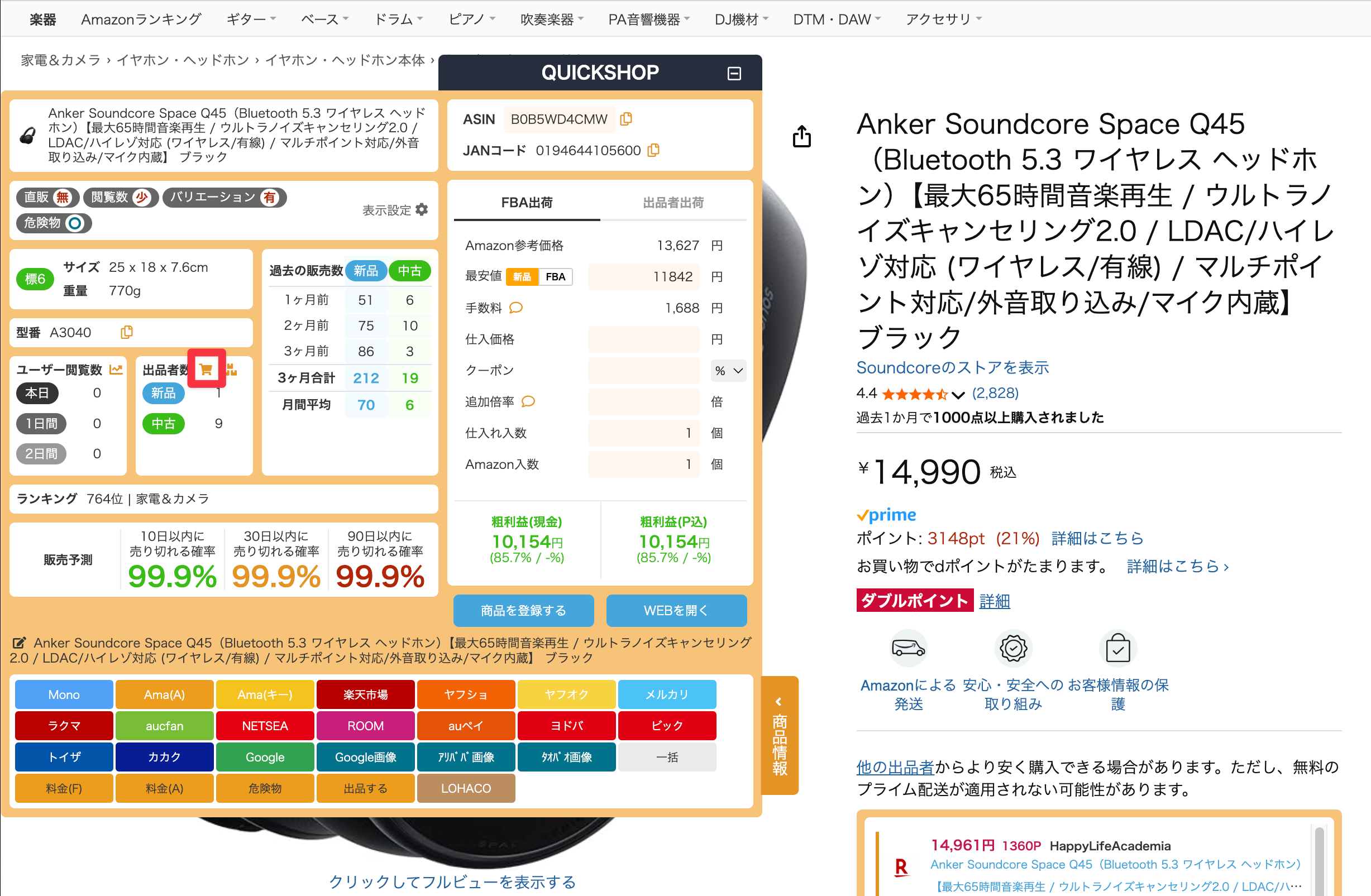Open Google画像 search button
Screen dimensions: 1371x896
coord(366,756)
